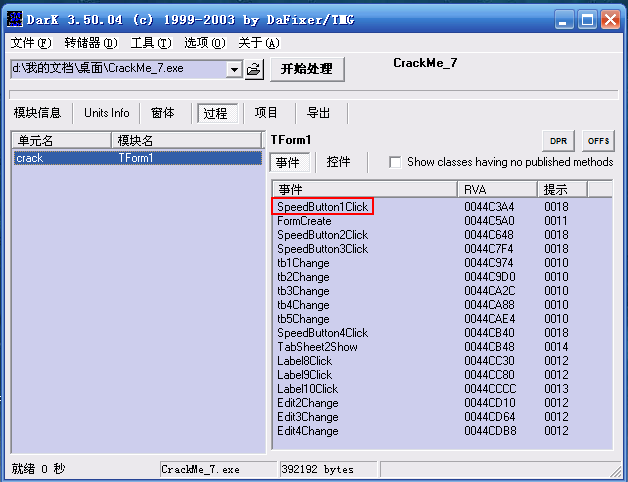Click the open file folder icon
Screen dimensions: 628x482
254,69
